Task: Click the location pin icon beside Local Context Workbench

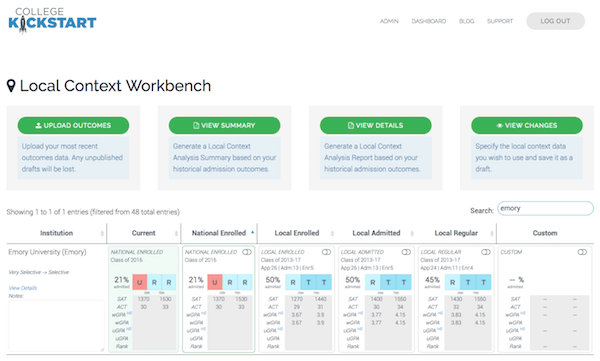Action: pos(11,86)
